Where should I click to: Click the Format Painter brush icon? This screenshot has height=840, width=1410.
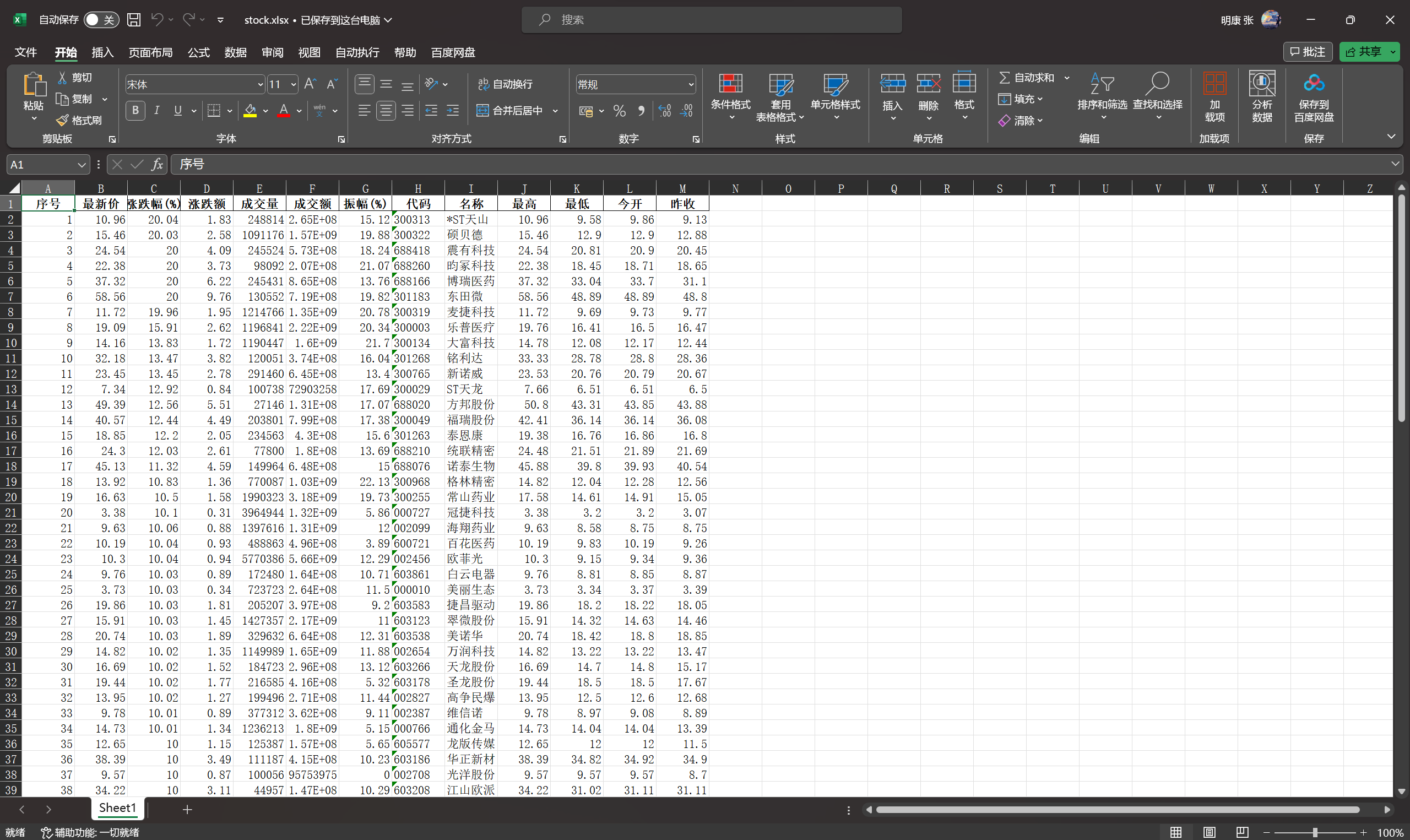tap(62, 121)
